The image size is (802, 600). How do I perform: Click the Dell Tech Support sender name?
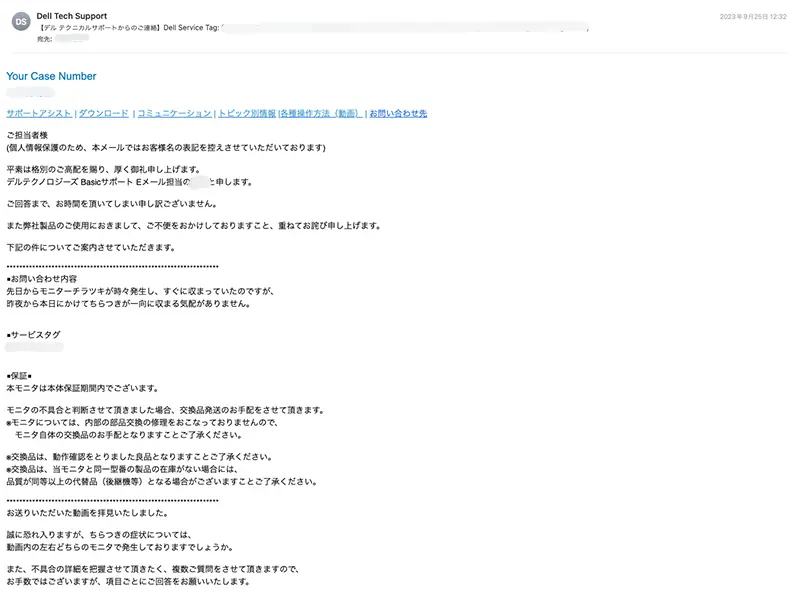[x=72, y=16]
